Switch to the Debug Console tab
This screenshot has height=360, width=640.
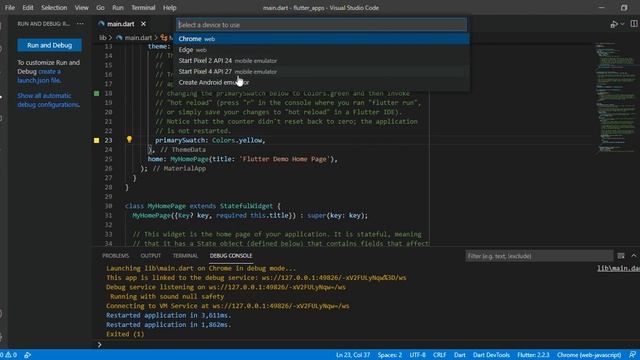coord(231,256)
